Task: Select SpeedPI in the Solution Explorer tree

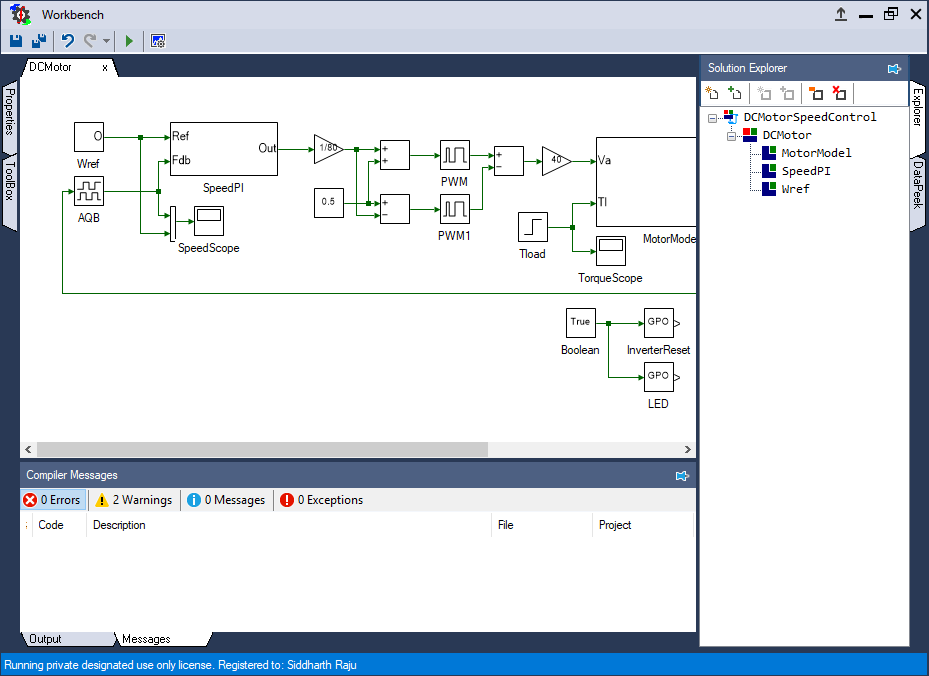Action: tap(806, 171)
